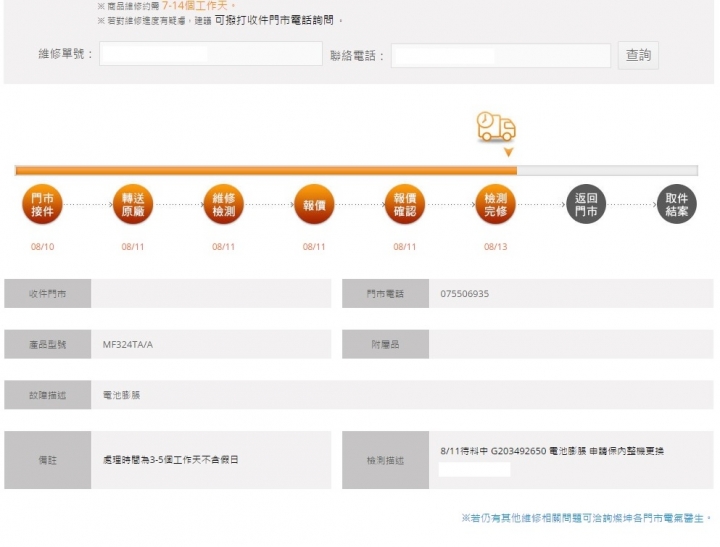Select the grey 取件結案 step circle
Screen dimensions: 720x547
coord(676,204)
